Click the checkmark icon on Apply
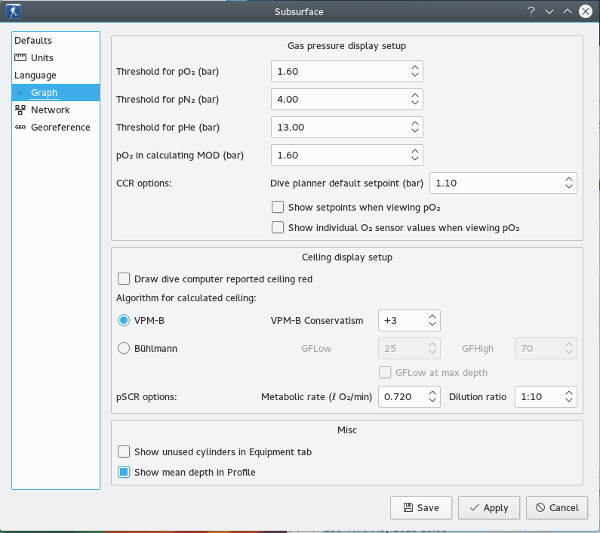Screen dimensions: 600x533 click(474, 507)
